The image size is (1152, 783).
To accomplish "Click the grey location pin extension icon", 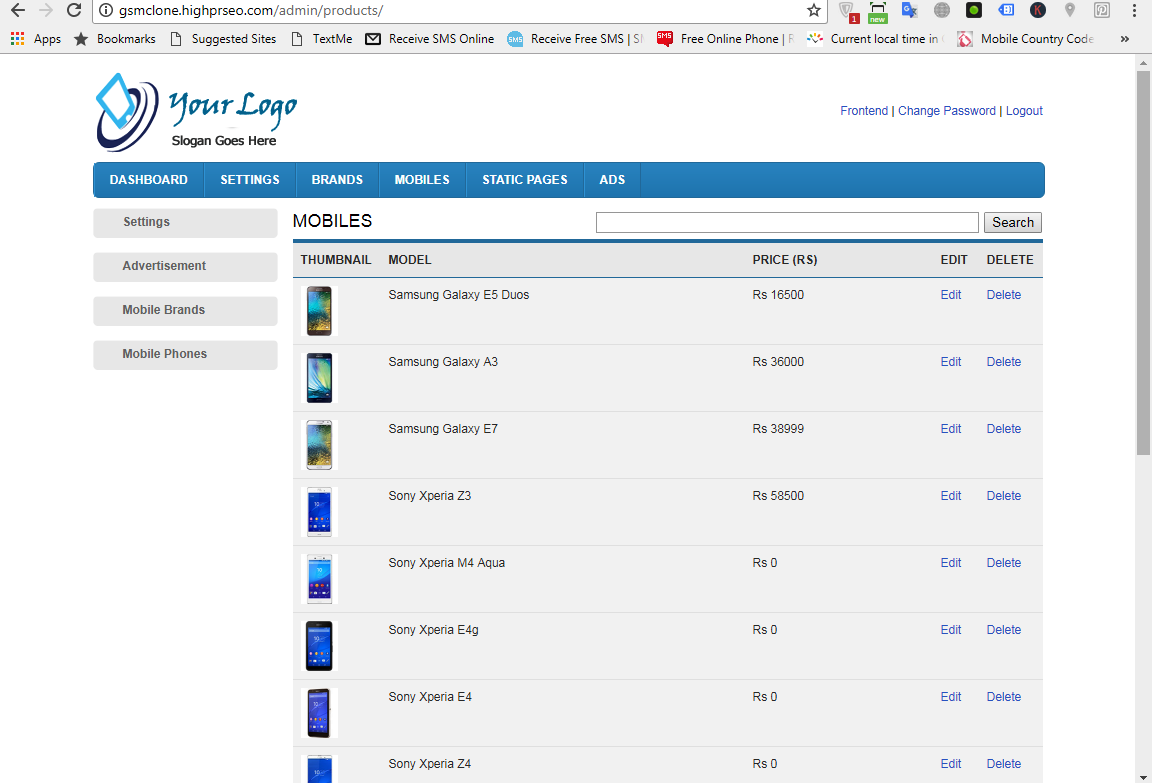I will point(1070,10).
